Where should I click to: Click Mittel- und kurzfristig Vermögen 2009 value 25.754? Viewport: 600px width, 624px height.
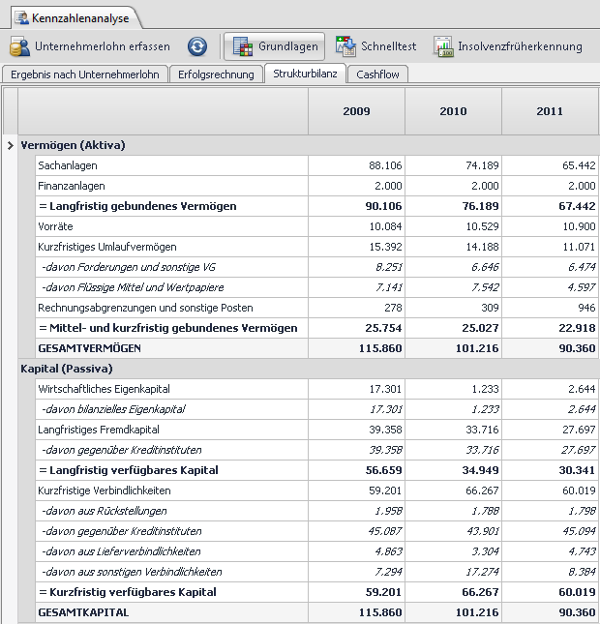[x=384, y=328]
